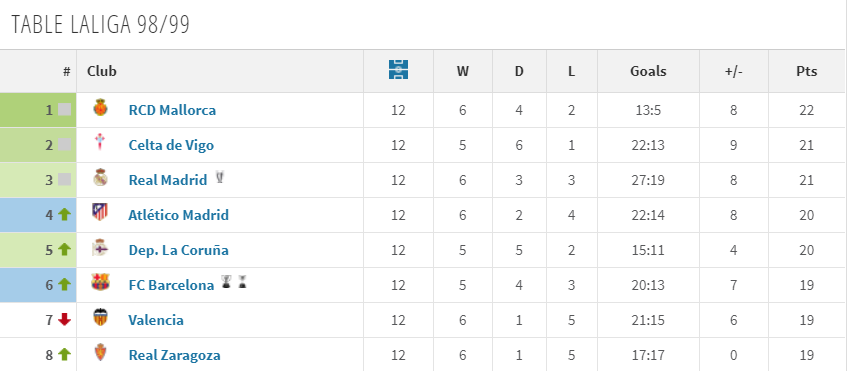Open the RCD Mallorca club link
Screen dimensions: 847x371
tap(172, 110)
